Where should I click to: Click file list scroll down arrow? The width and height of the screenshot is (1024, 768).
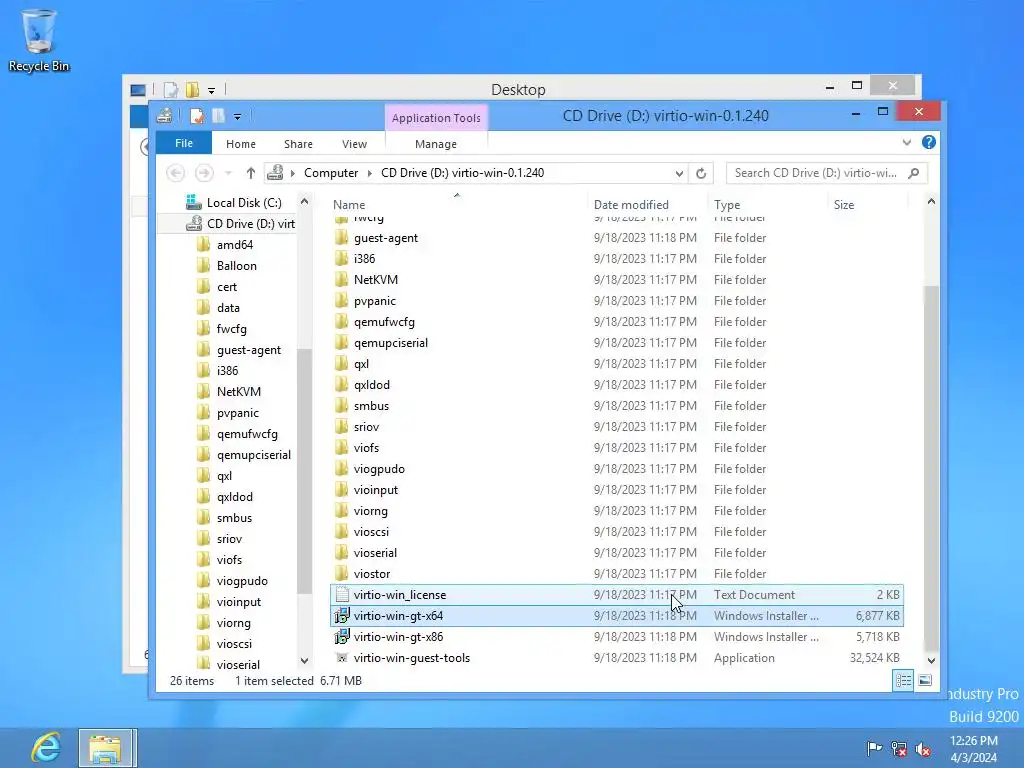tap(931, 661)
